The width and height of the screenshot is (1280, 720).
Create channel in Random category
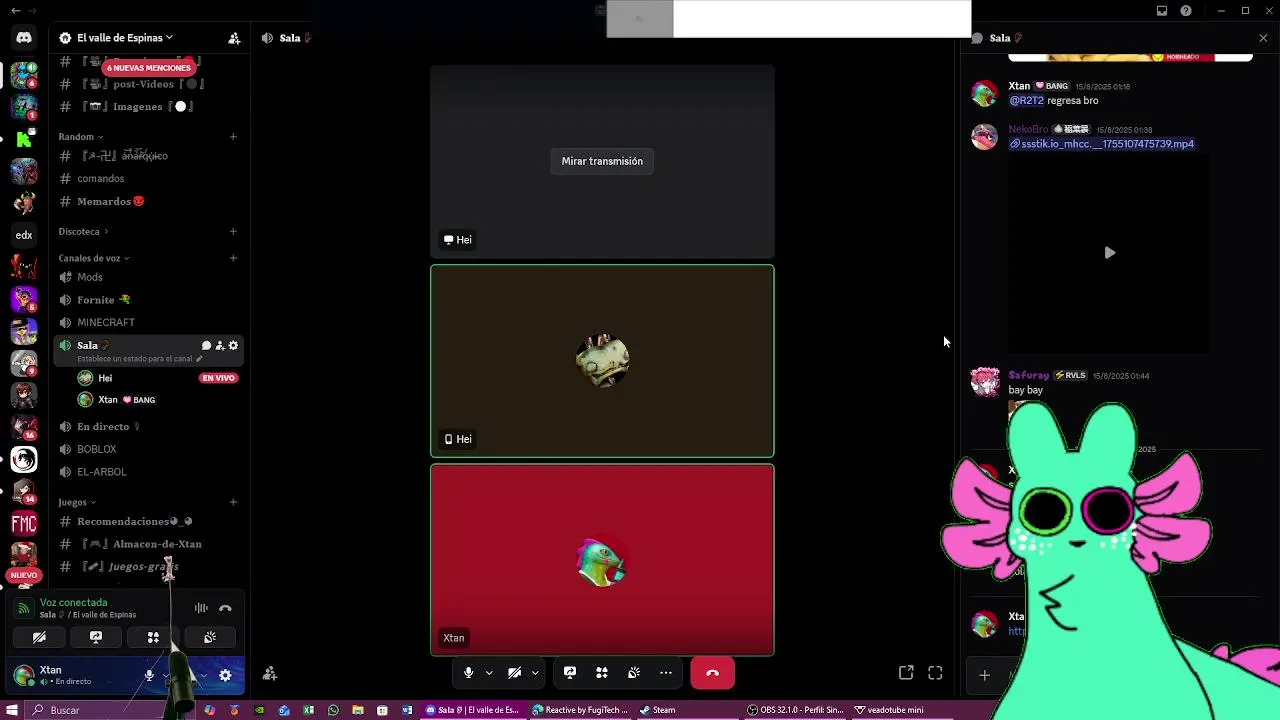(x=233, y=136)
